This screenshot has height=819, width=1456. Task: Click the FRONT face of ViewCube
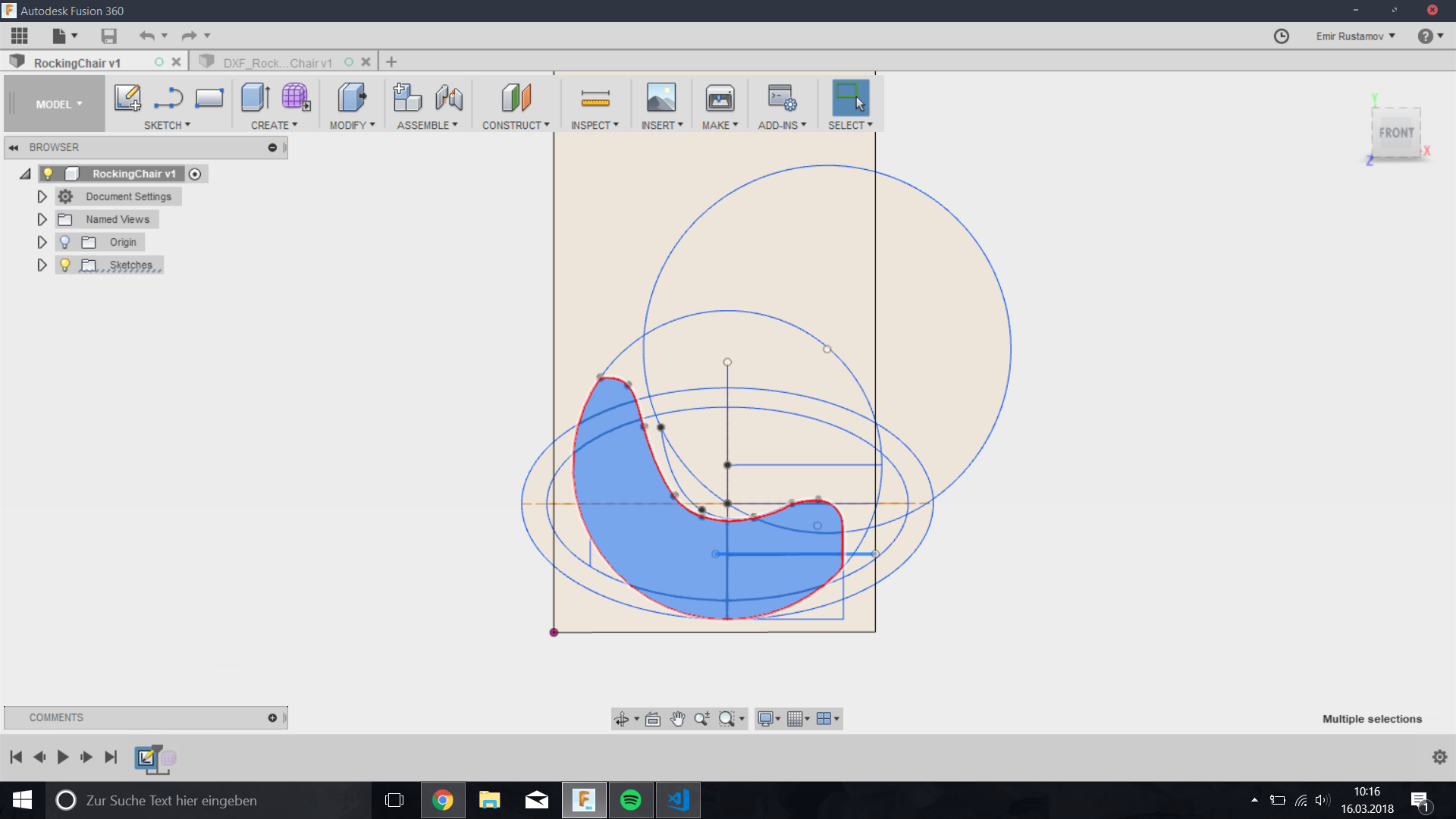click(1395, 133)
